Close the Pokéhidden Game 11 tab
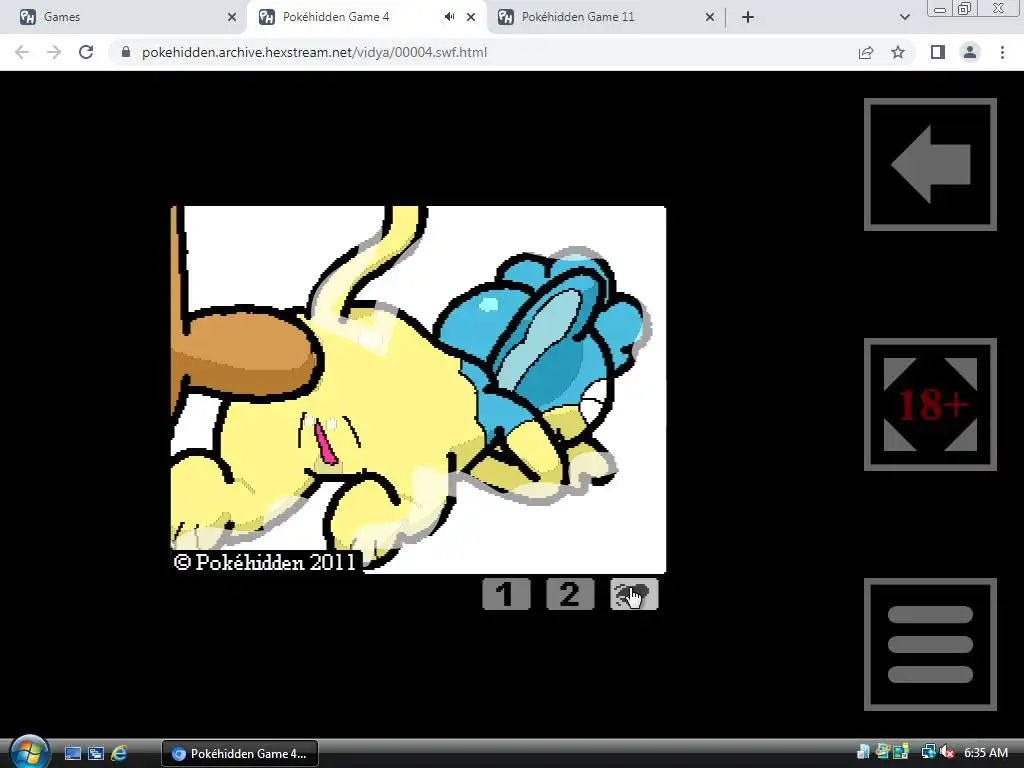 pos(710,17)
